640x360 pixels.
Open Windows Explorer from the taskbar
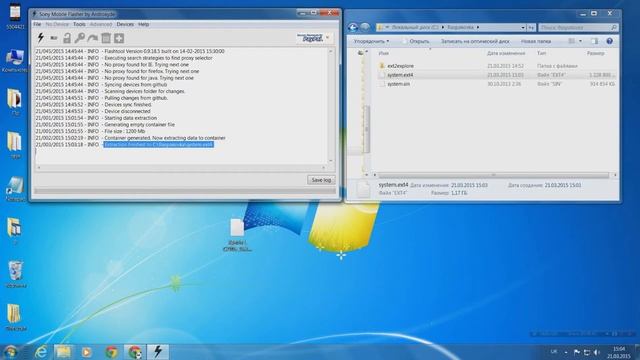point(63,352)
